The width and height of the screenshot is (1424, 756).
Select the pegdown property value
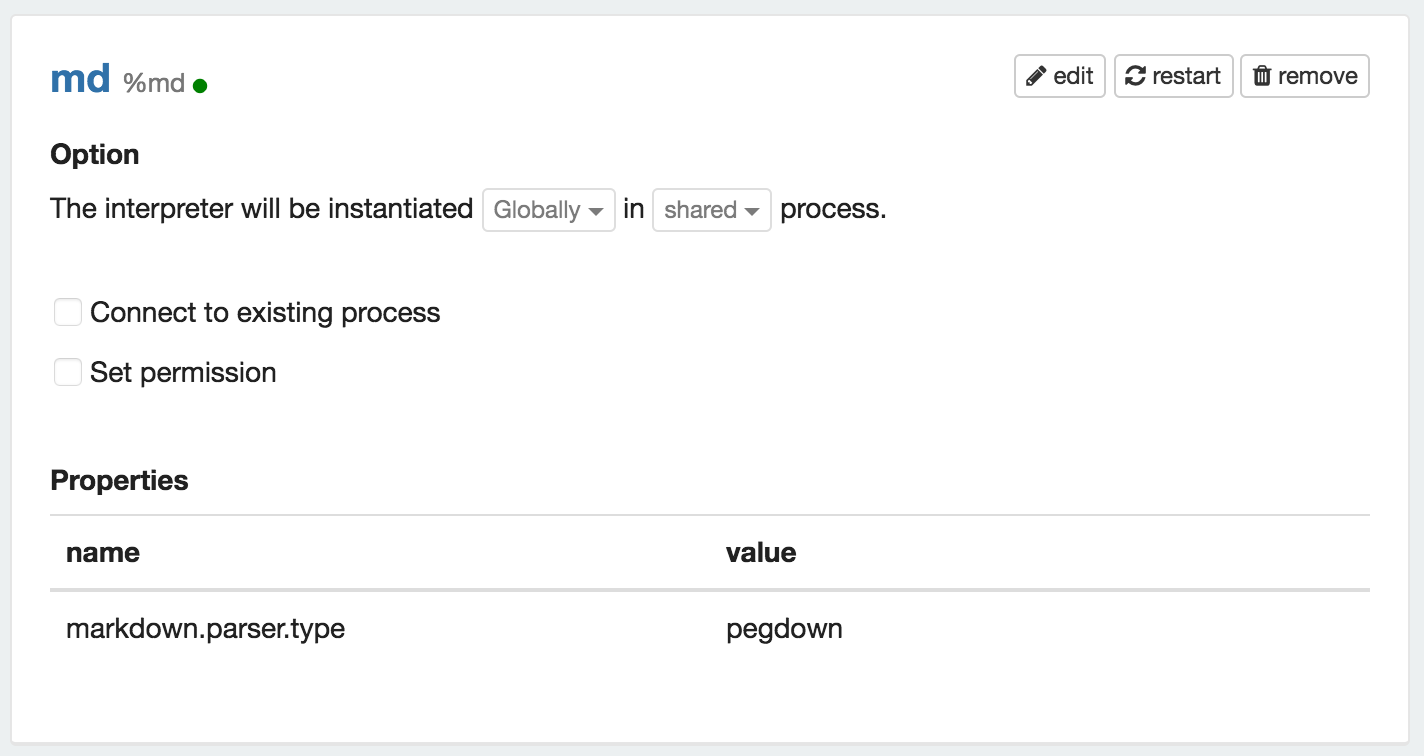(x=784, y=629)
